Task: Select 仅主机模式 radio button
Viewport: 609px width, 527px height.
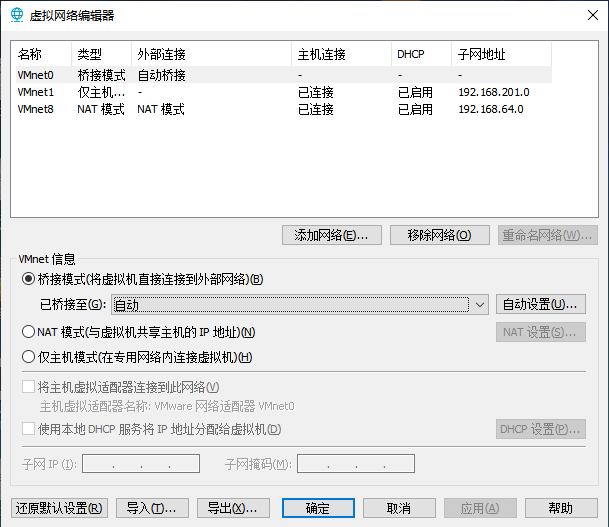Action: (x=28, y=357)
